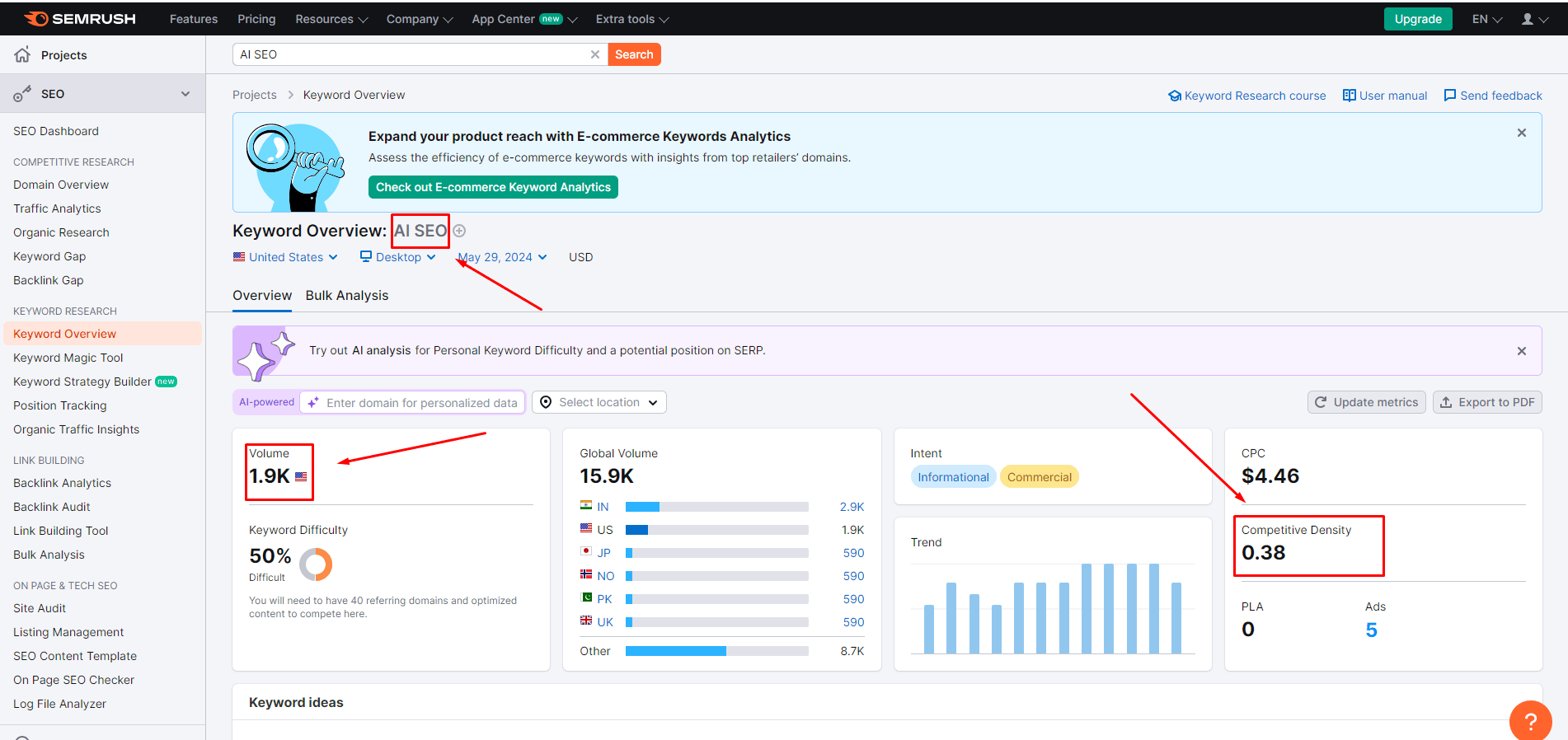Screen dimensions: 1568x740
Task: Open Domain Overview in sidebar
Action: [x=61, y=185]
